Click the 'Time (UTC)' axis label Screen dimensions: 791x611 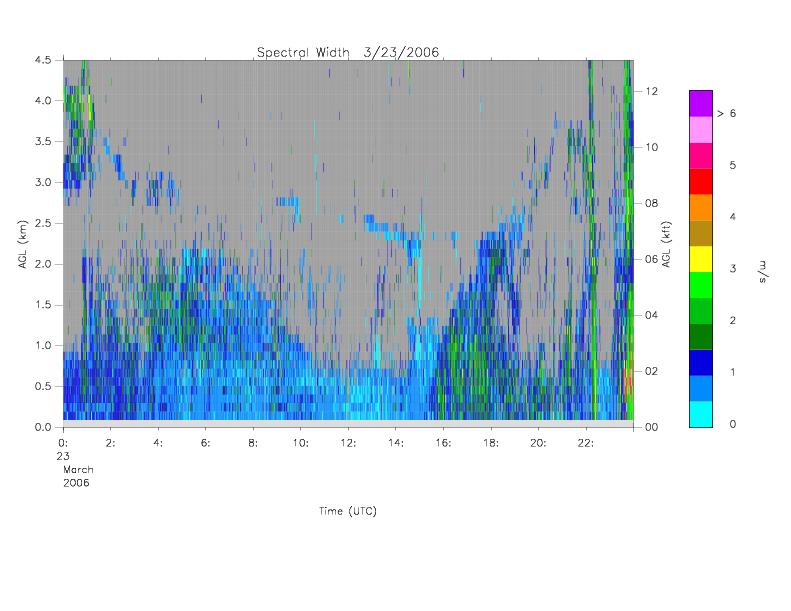coord(348,511)
